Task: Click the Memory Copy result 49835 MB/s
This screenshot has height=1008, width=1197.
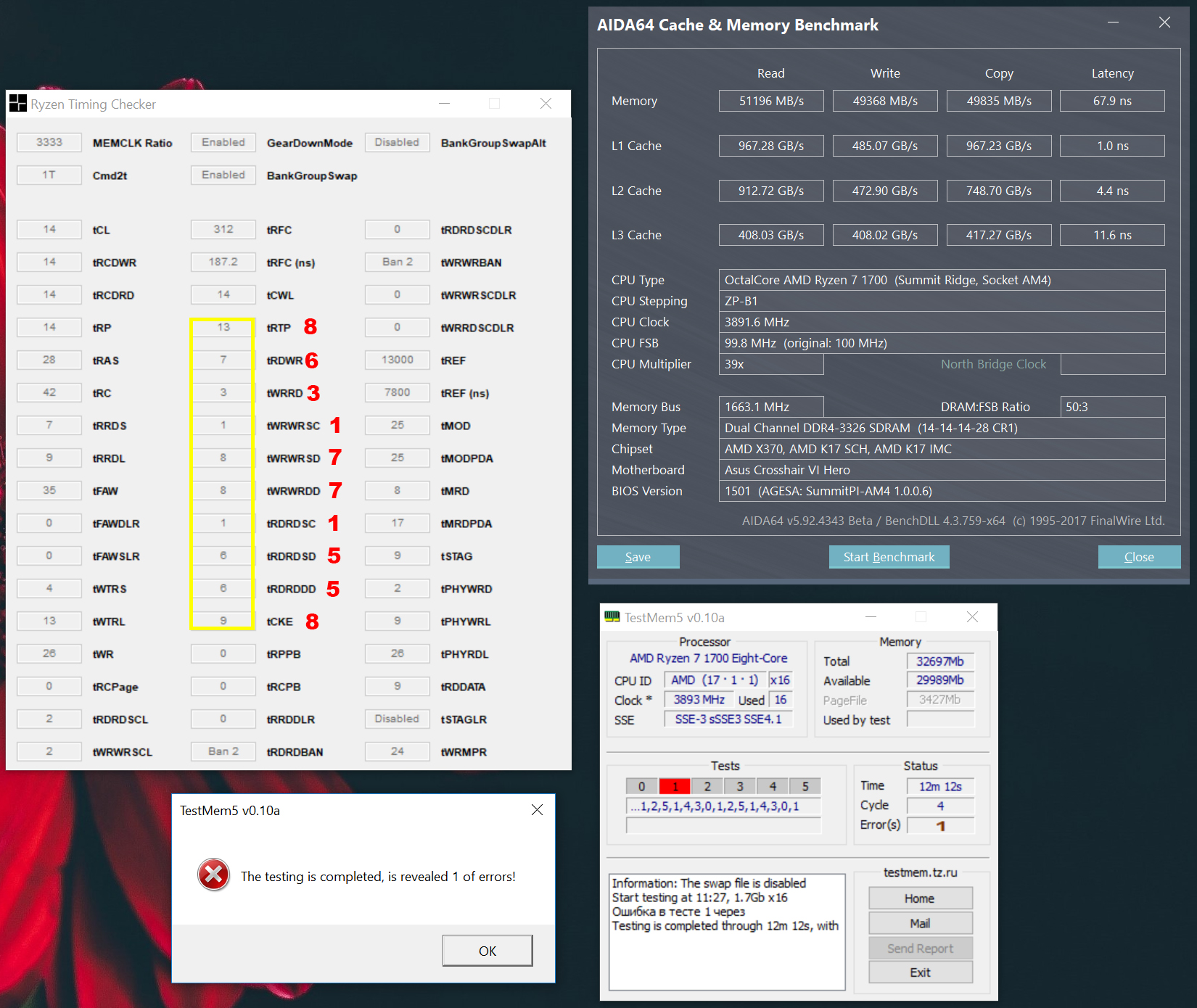Action: tap(999, 101)
